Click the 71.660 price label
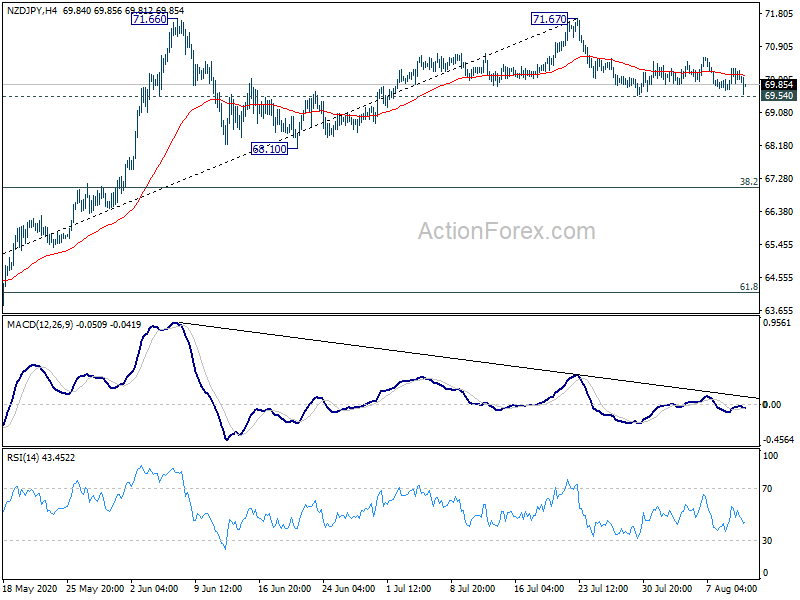800x600 pixels. tap(149, 19)
